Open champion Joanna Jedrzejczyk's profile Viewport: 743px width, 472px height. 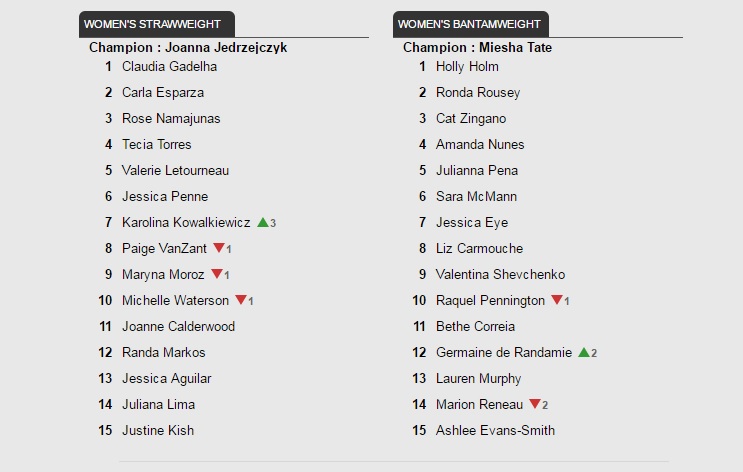pyautogui.click(x=226, y=47)
